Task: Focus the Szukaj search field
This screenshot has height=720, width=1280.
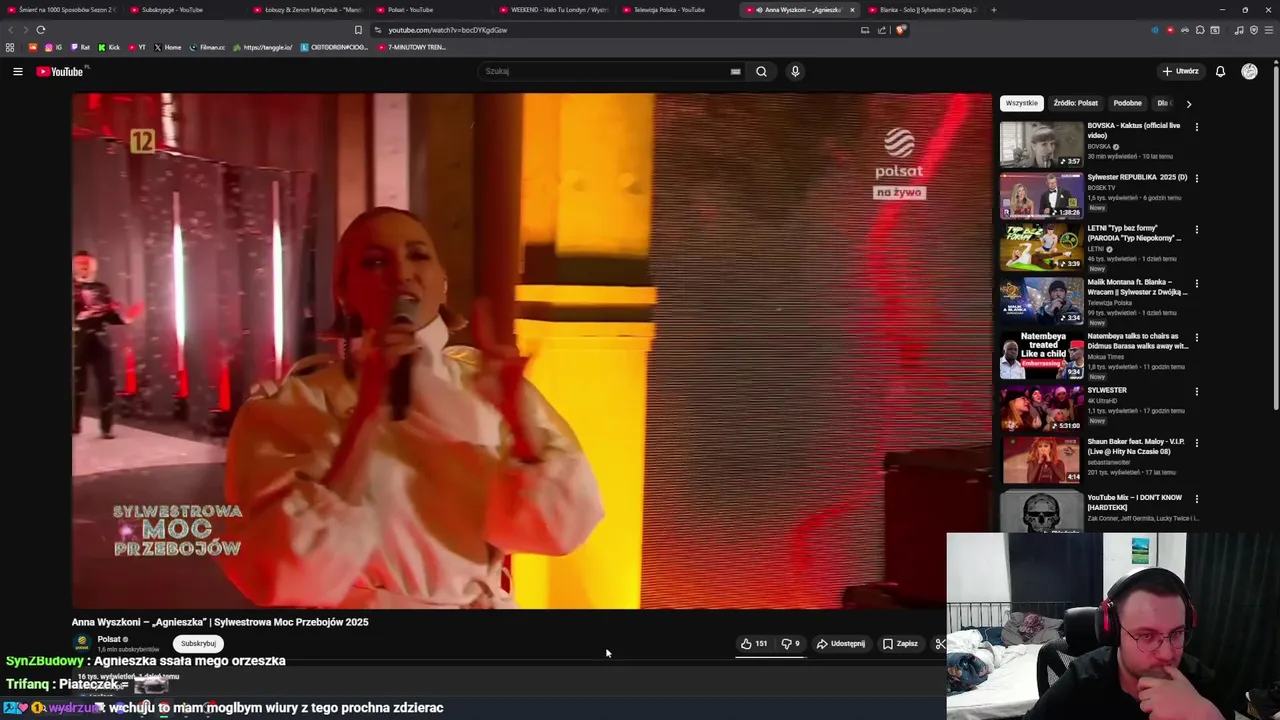Action: [605, 71]
